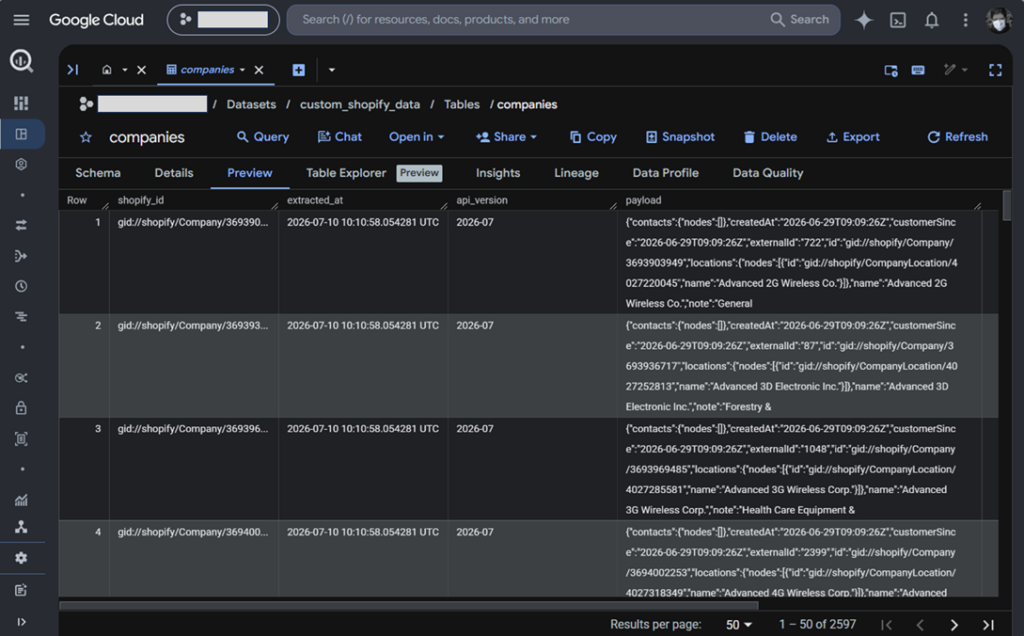Delete the companies table

pos(770,137)
